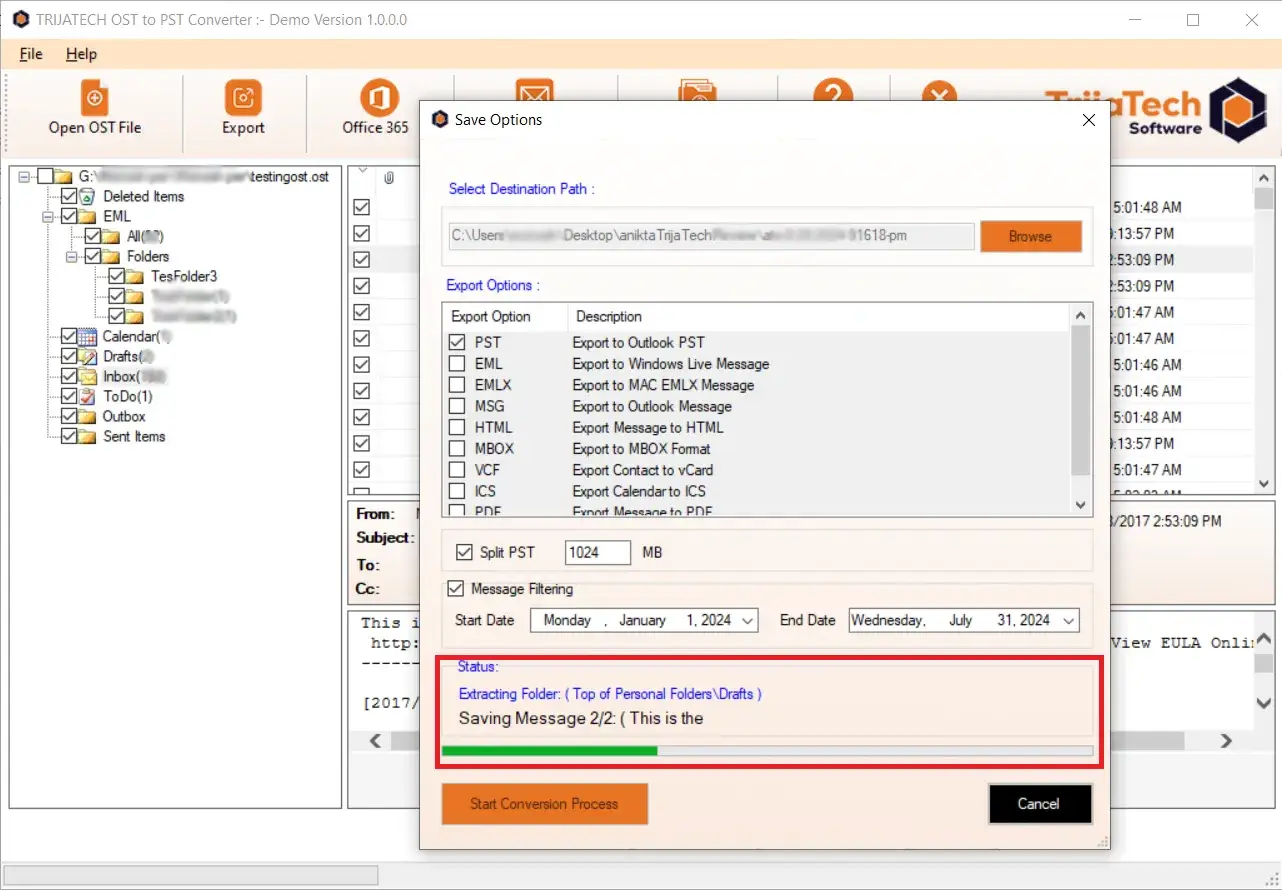Viewport: 1282px width, 890px height.
Task: Click the Export toolbar icon
Action: tap(243, 99)
